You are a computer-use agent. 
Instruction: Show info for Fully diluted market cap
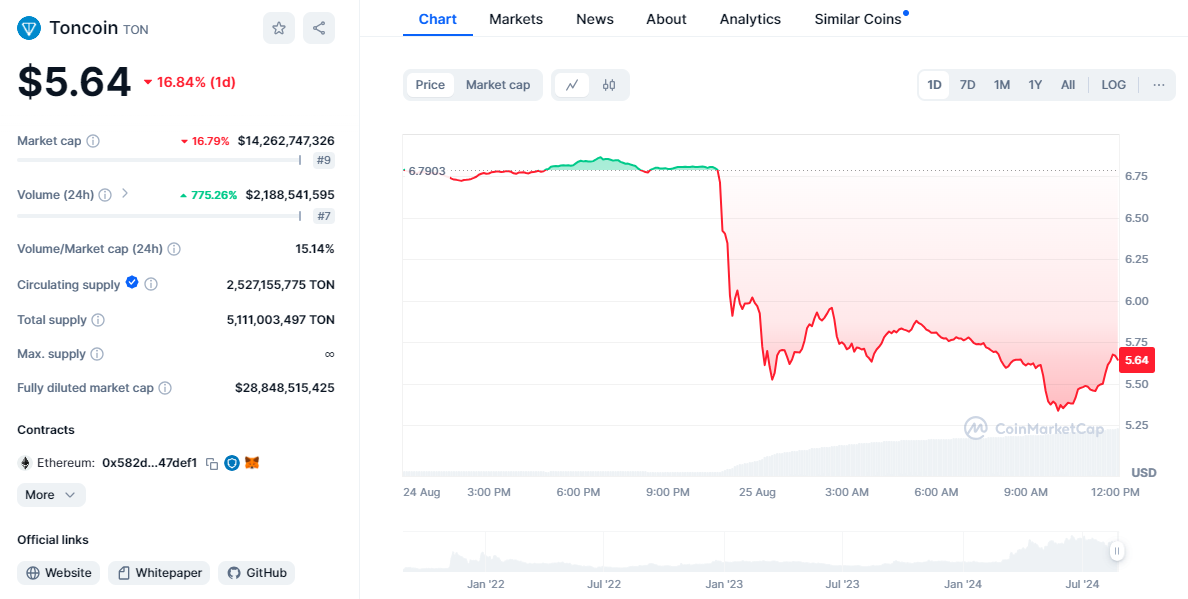pyautogui.click(x=164, y=388)
